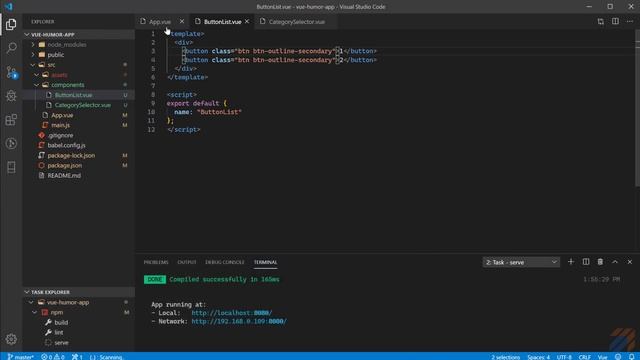This screenshot has width=640, height=360.
Task: Split the terminal pane
Action: pos(586,262)
